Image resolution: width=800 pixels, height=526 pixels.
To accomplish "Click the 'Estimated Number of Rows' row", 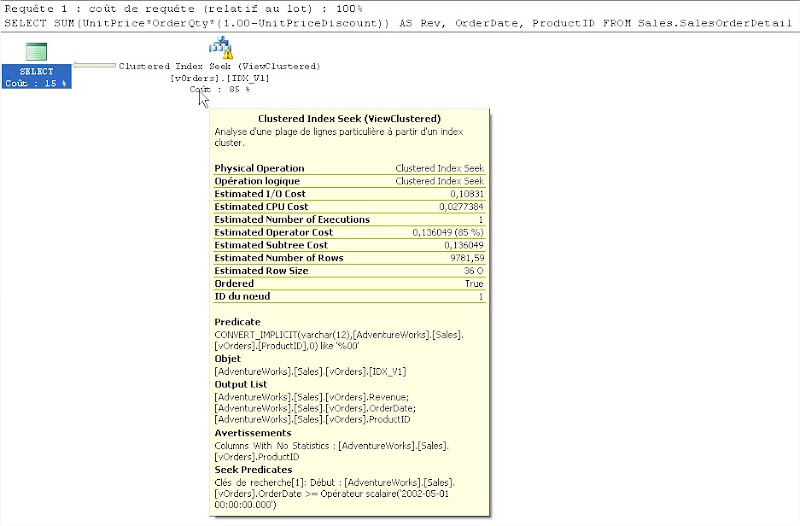I will tap(349, 258).
